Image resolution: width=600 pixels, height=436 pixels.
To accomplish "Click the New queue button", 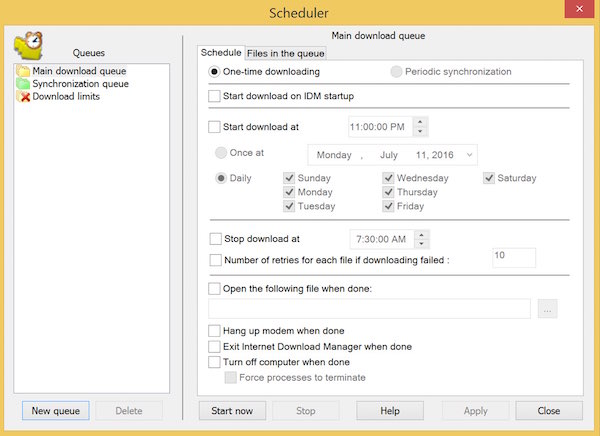I will pyautogui.click(x=56, y=410).
